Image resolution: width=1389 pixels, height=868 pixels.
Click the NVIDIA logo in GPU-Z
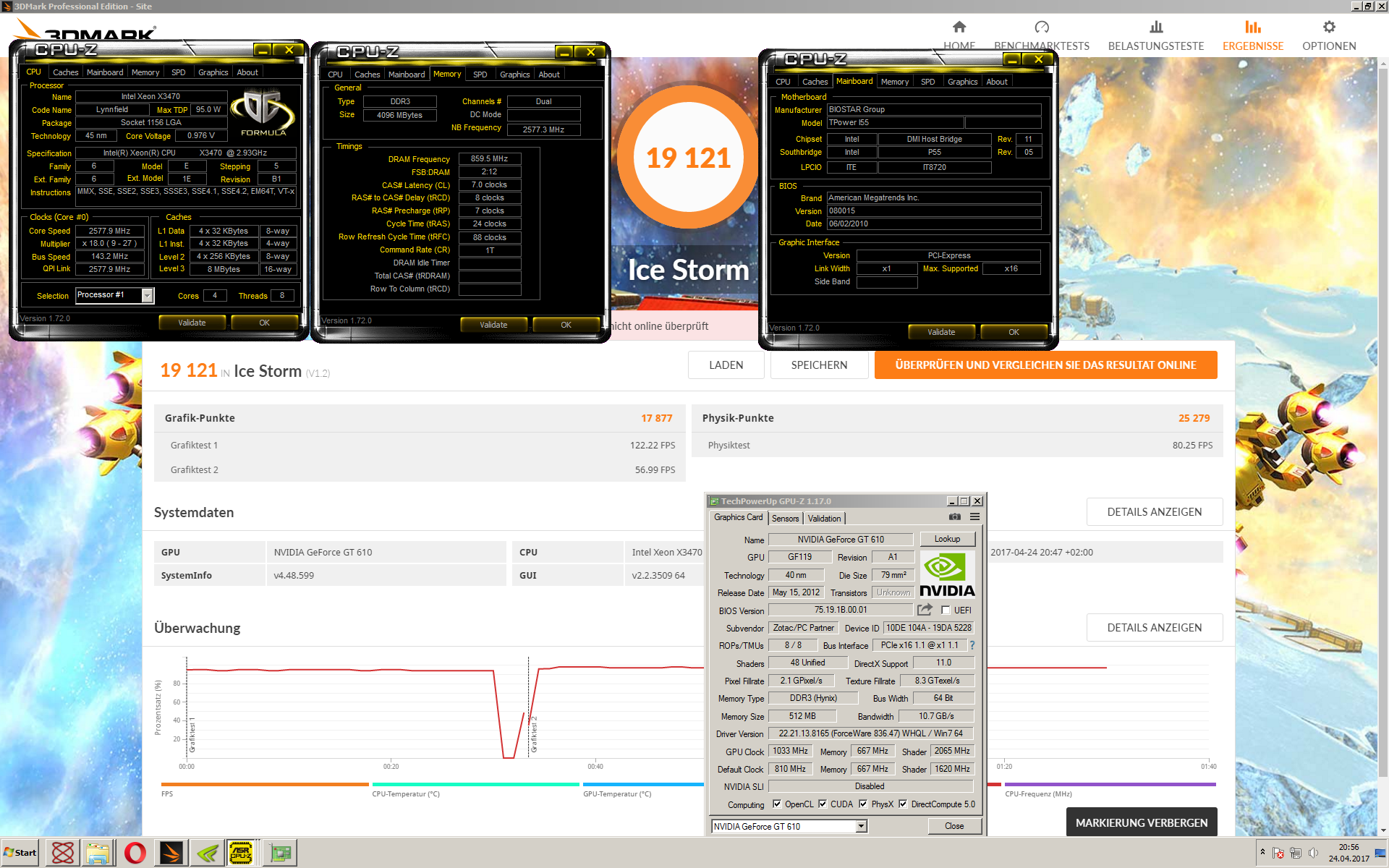pyautogui.click(x=947, y=575)
